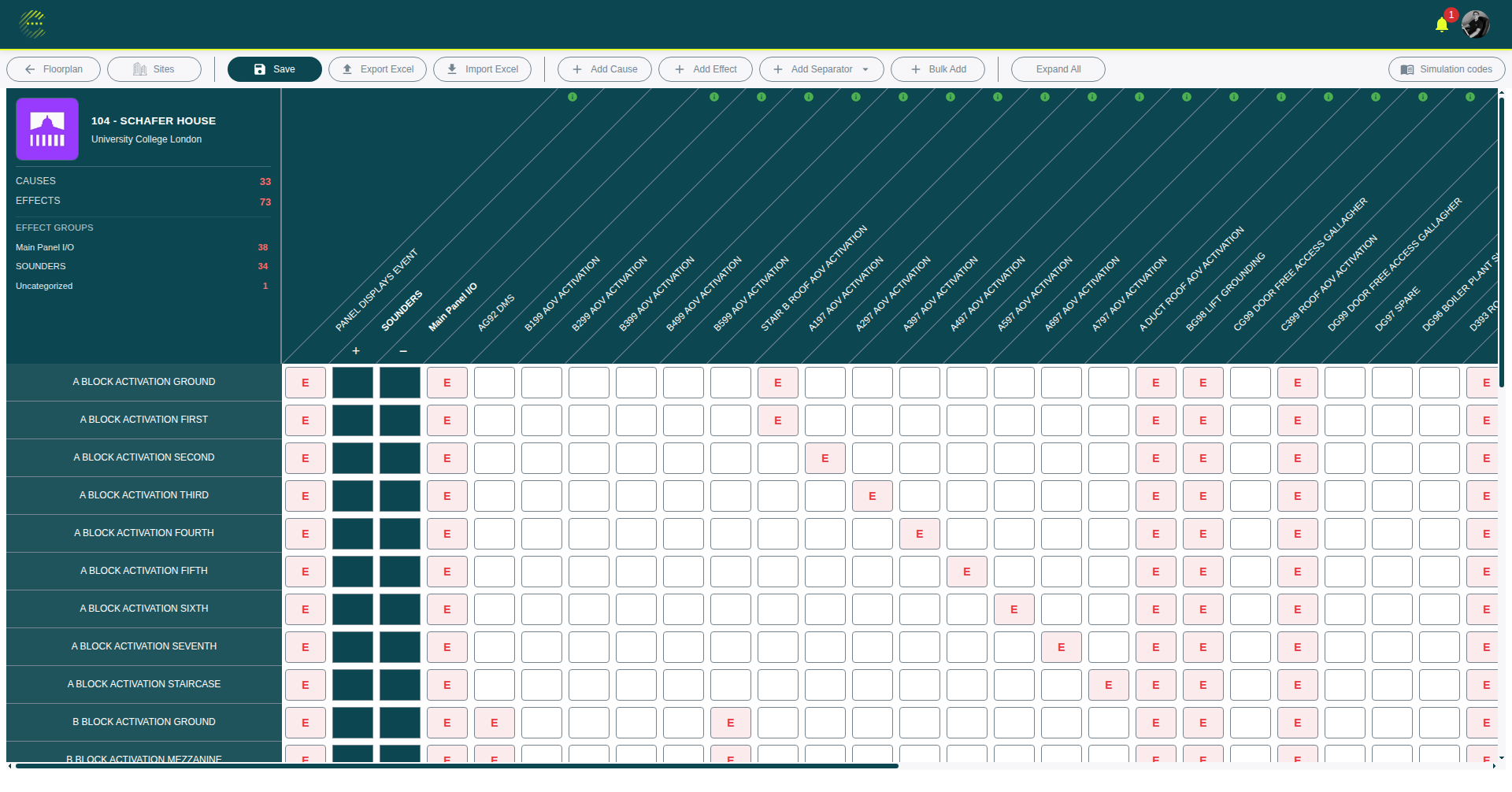
Task: Click the DG97 SPARE column header
Action: point(1397,309)
